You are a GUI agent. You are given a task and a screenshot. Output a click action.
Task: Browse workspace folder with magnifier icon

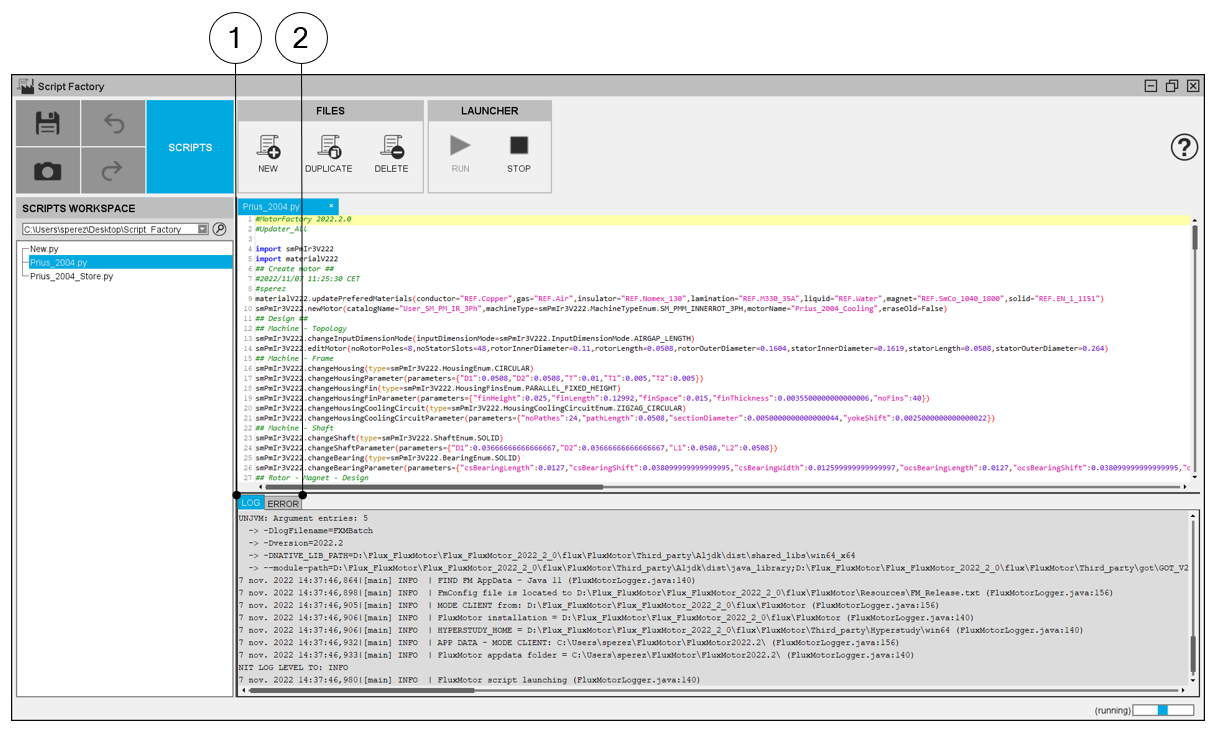click(x=220, y=229)
